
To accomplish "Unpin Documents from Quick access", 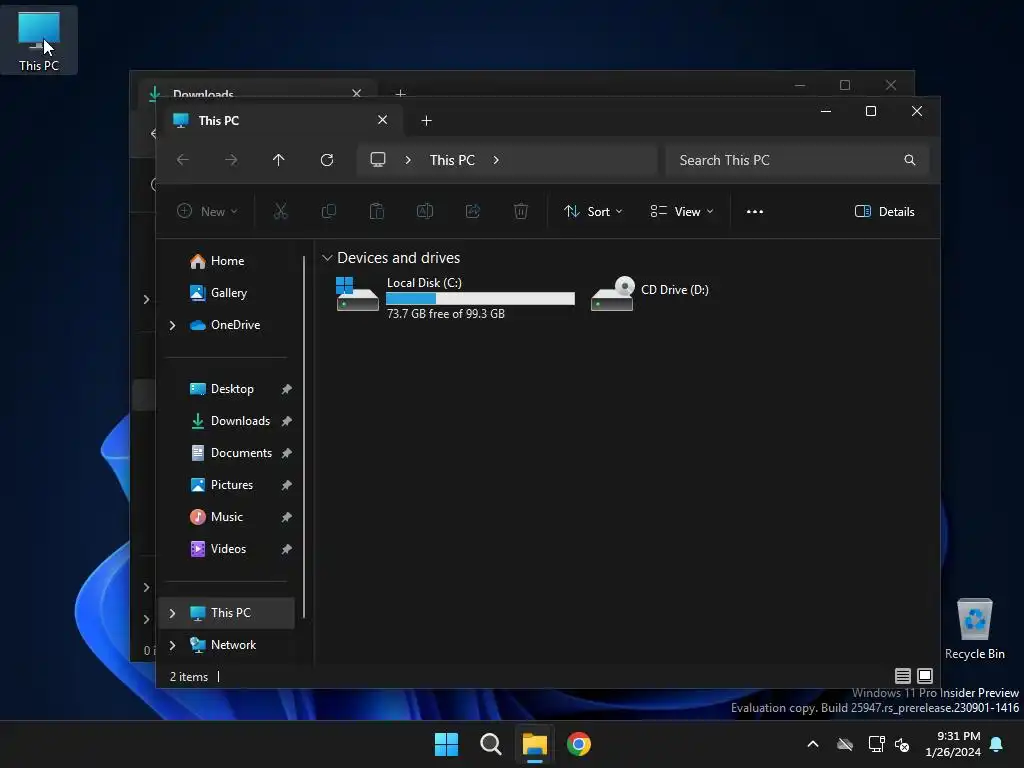I will pos(286,453).
